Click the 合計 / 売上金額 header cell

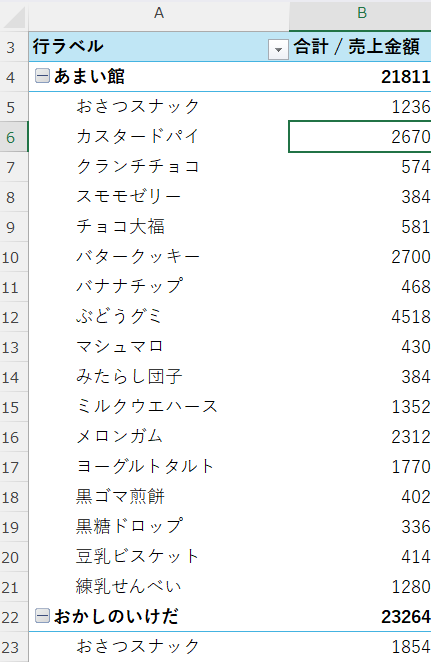coord(360,46)
